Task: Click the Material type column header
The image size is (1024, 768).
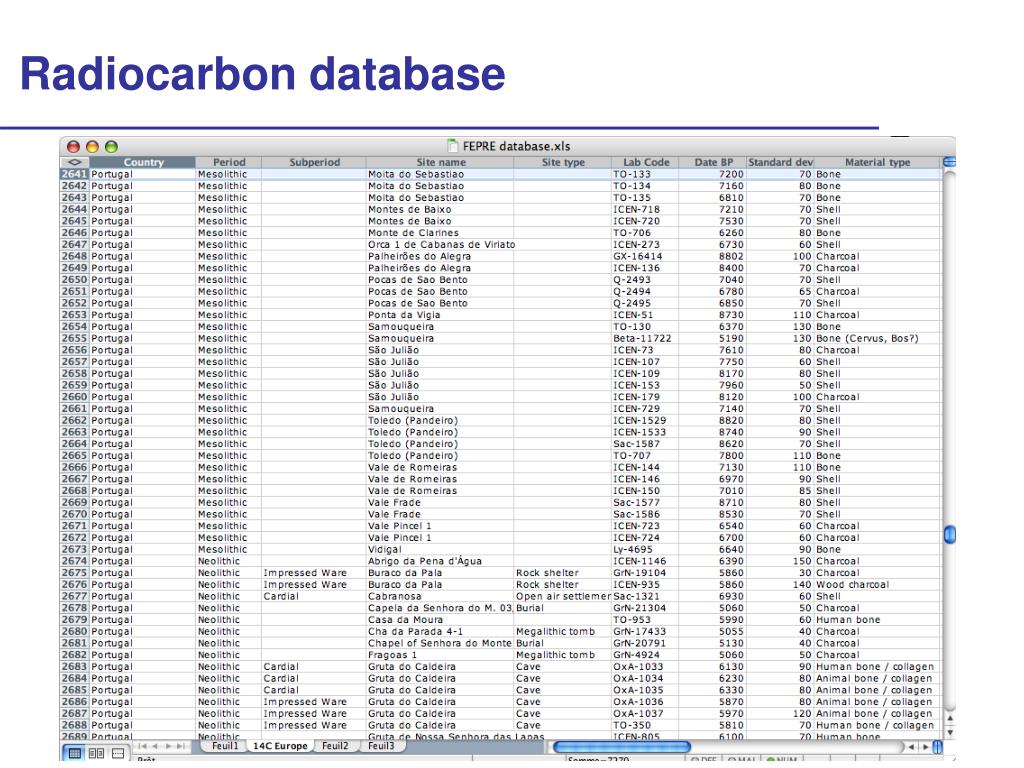Action: pos(877,162)
